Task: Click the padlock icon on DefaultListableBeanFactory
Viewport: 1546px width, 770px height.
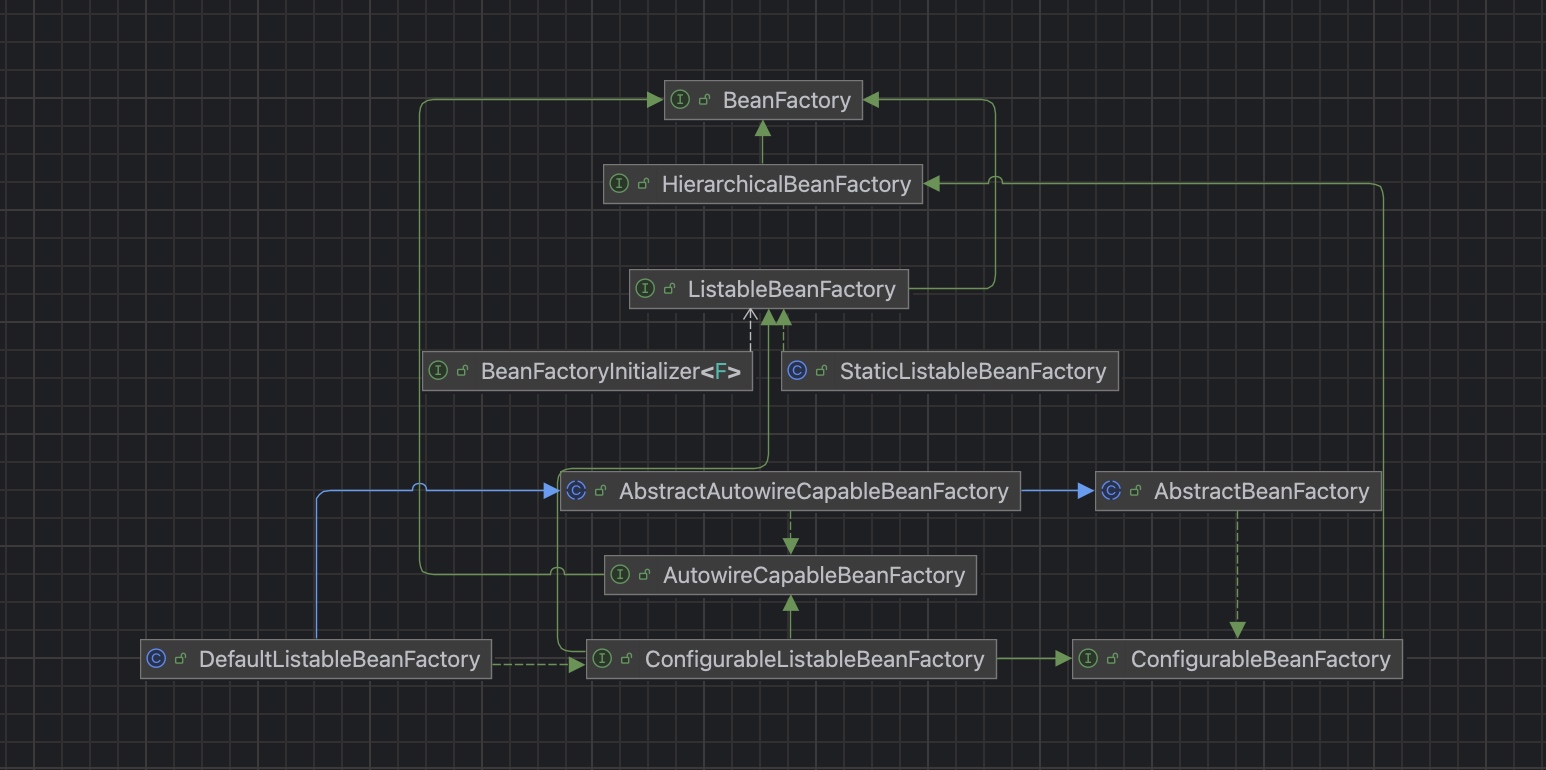Action: coord(180,658)
